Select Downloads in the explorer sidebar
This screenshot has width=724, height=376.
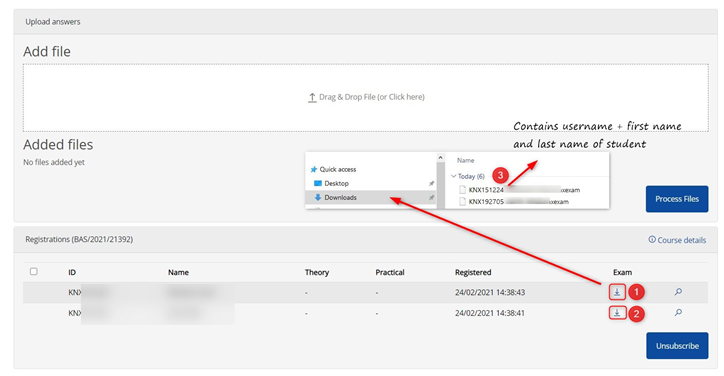click(340, 198)
